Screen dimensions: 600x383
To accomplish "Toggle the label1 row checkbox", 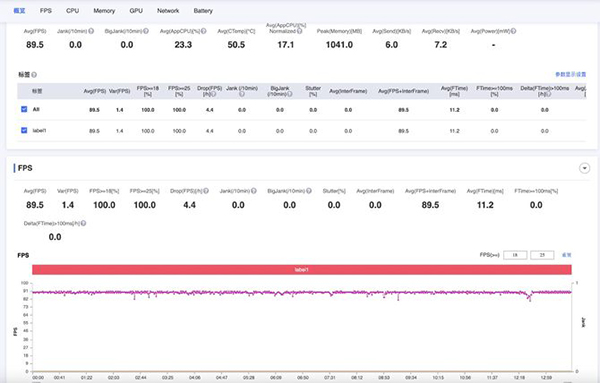I will (24, 130).
